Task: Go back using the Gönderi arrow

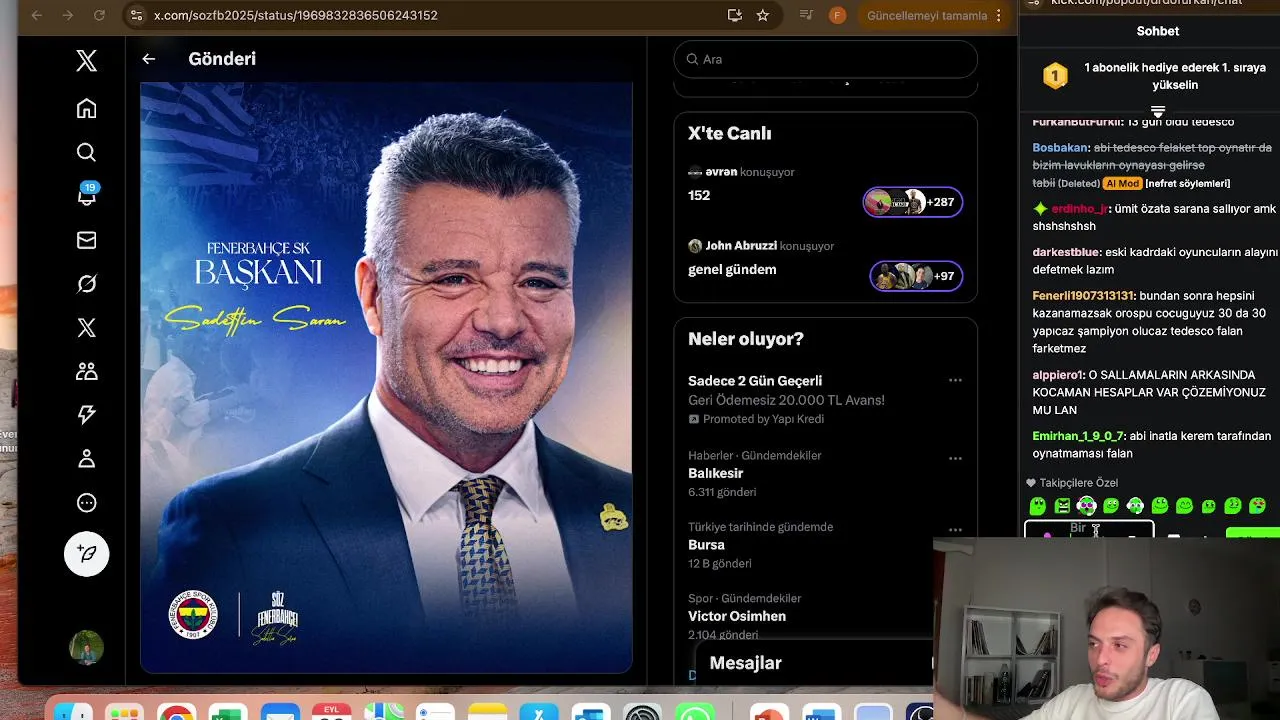Action: coord(148,59)
